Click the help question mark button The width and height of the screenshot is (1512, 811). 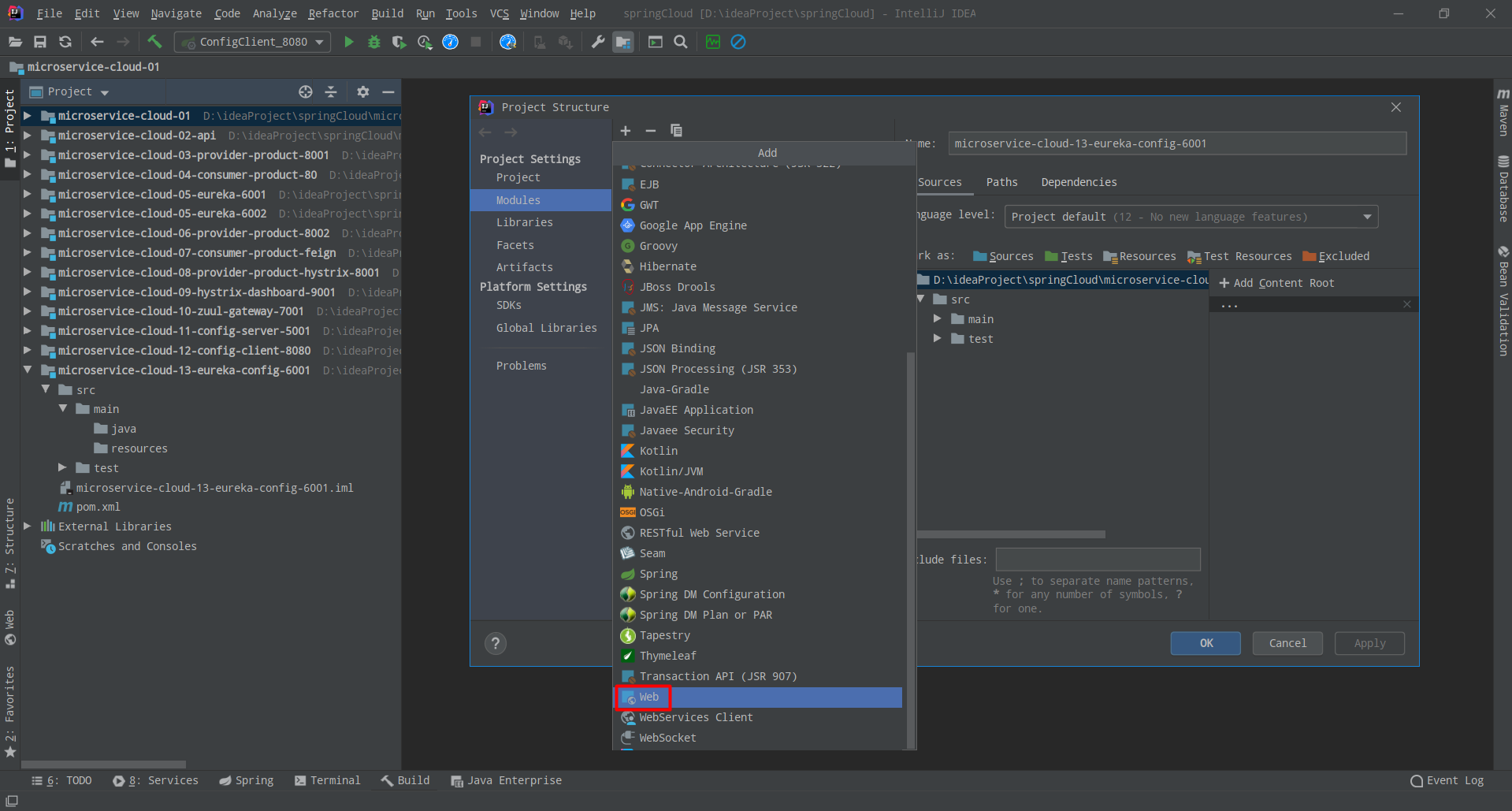pyautogui.click(x=496, y=643)
